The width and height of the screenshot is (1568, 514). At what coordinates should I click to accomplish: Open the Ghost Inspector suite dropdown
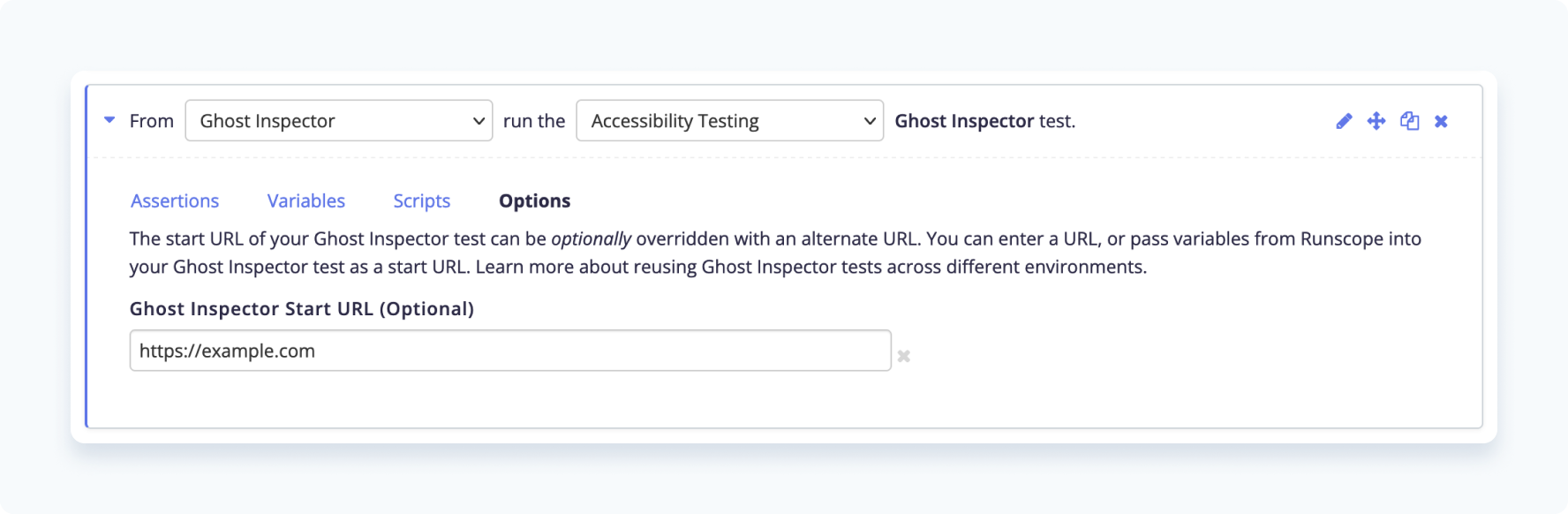(x=338, y=121)
